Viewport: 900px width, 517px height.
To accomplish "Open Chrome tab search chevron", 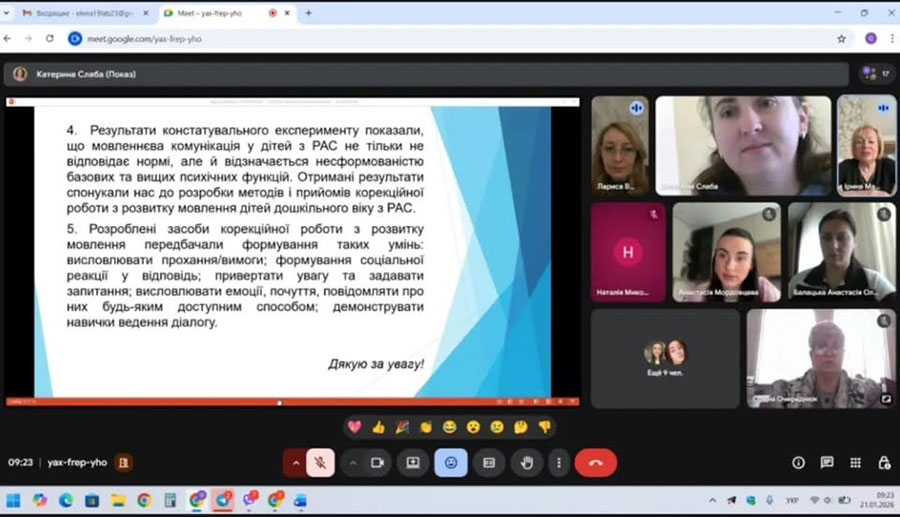I will pyautogui.click(x=6, y=13).
